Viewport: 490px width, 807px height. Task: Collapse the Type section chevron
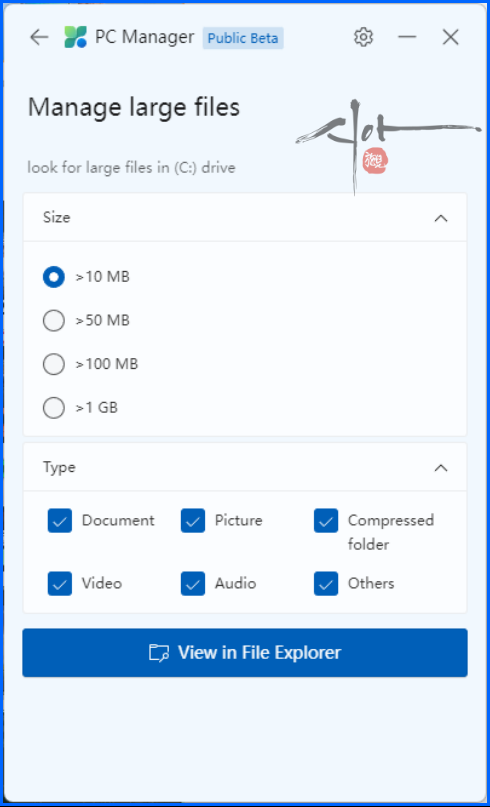point(441,468)
